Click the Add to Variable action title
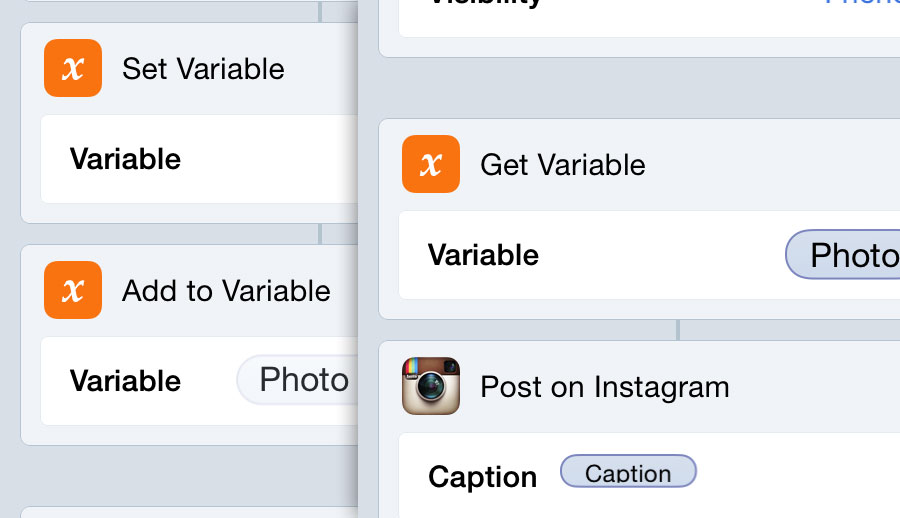 pos(226,291)
